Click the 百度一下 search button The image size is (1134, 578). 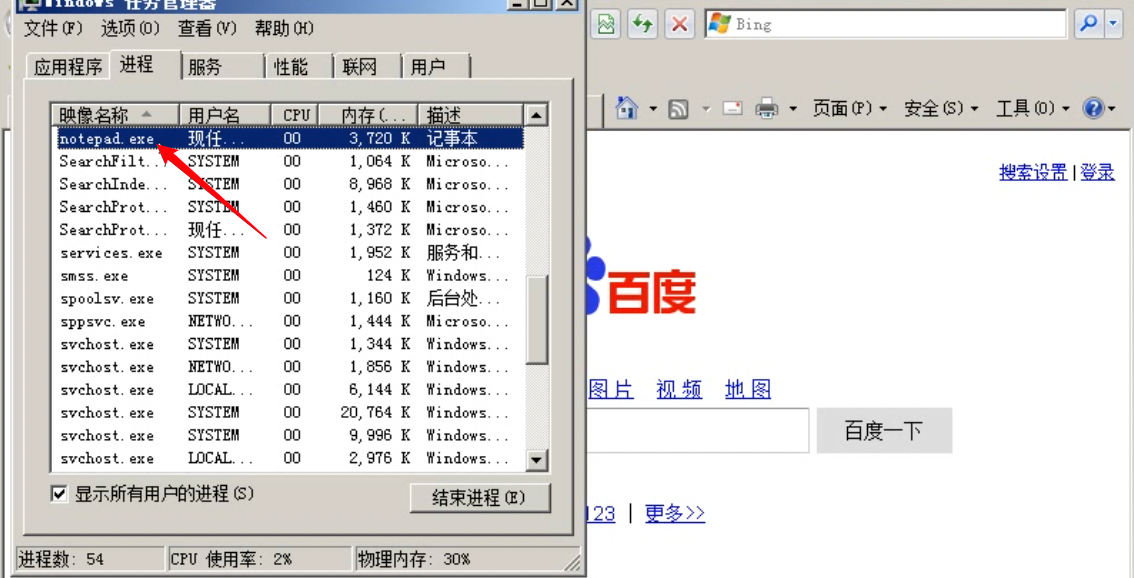coord(884,430)
